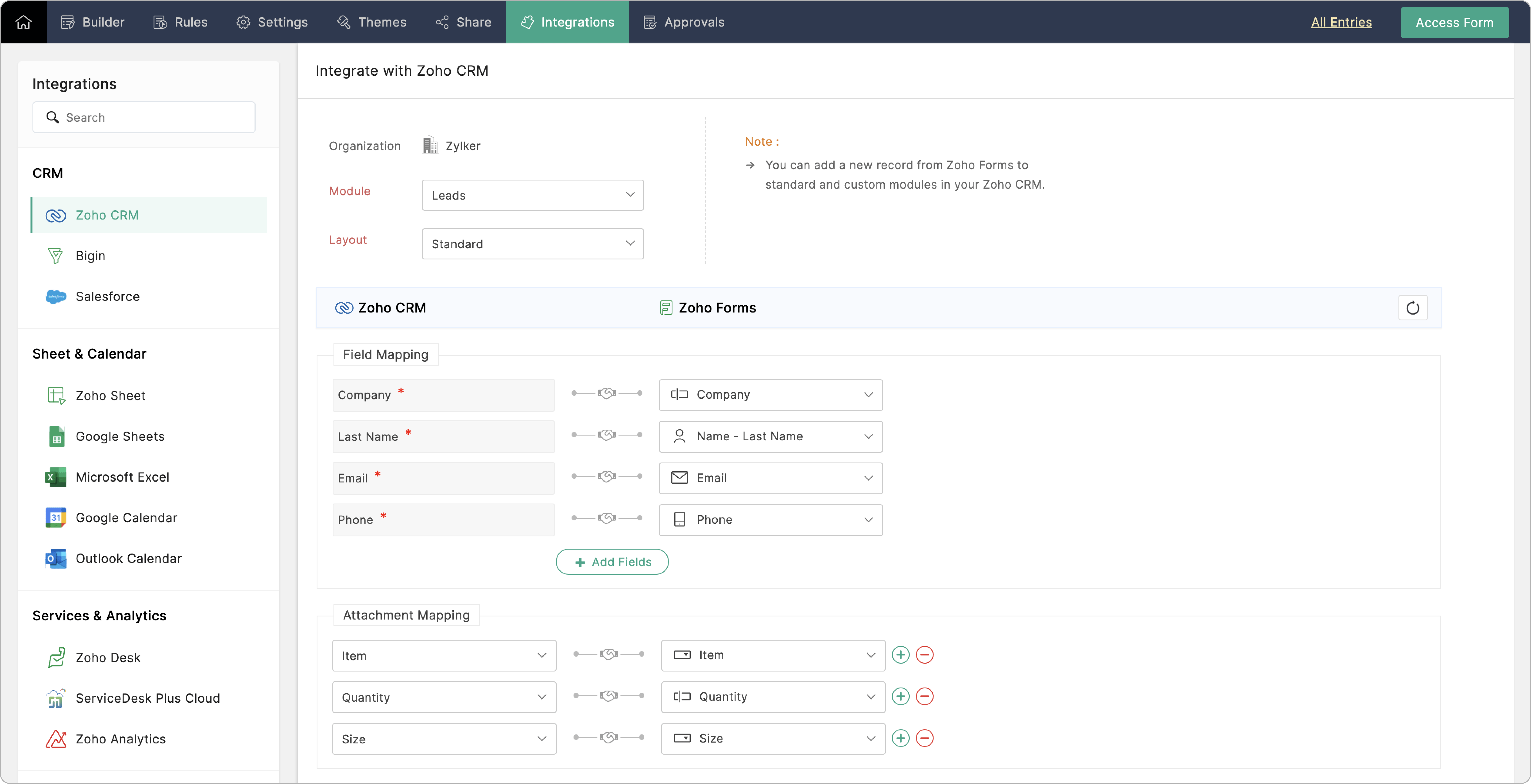
Task: Click the integrations Search field
Action: pos(144,118)
